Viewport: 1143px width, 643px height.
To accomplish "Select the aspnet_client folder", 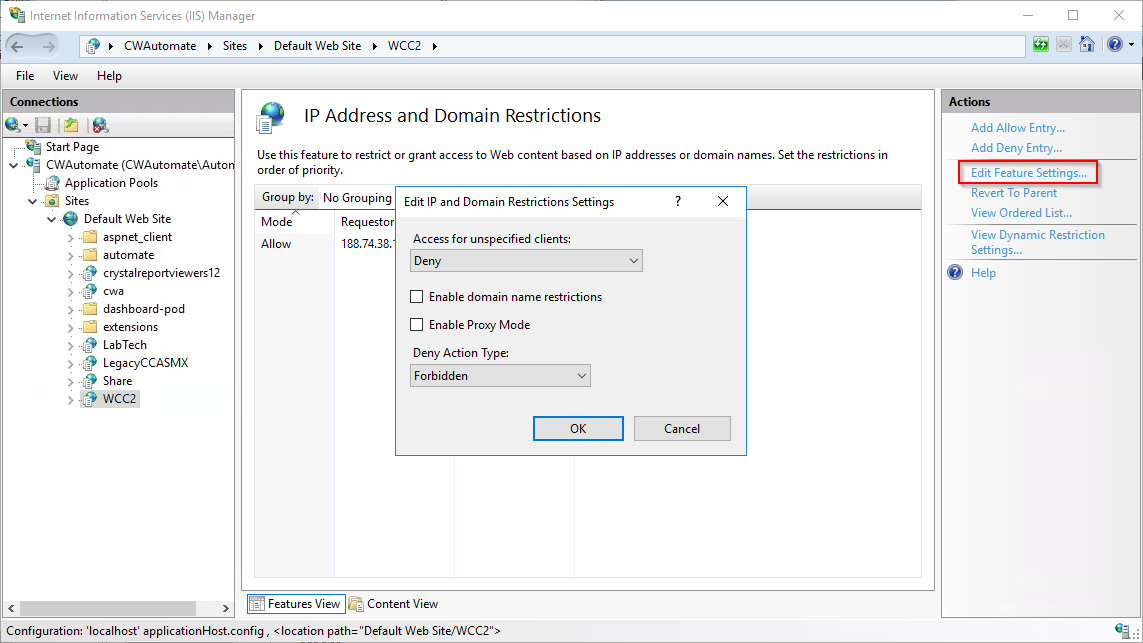I will (137, 237).
